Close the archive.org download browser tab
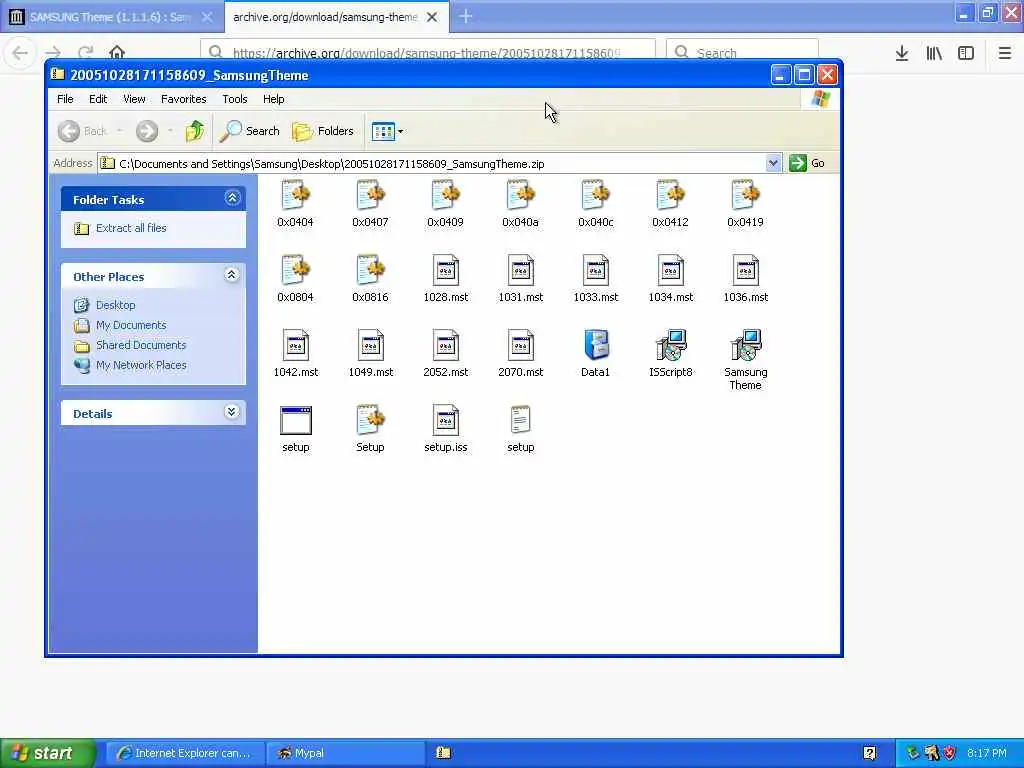 coord(432,17)
